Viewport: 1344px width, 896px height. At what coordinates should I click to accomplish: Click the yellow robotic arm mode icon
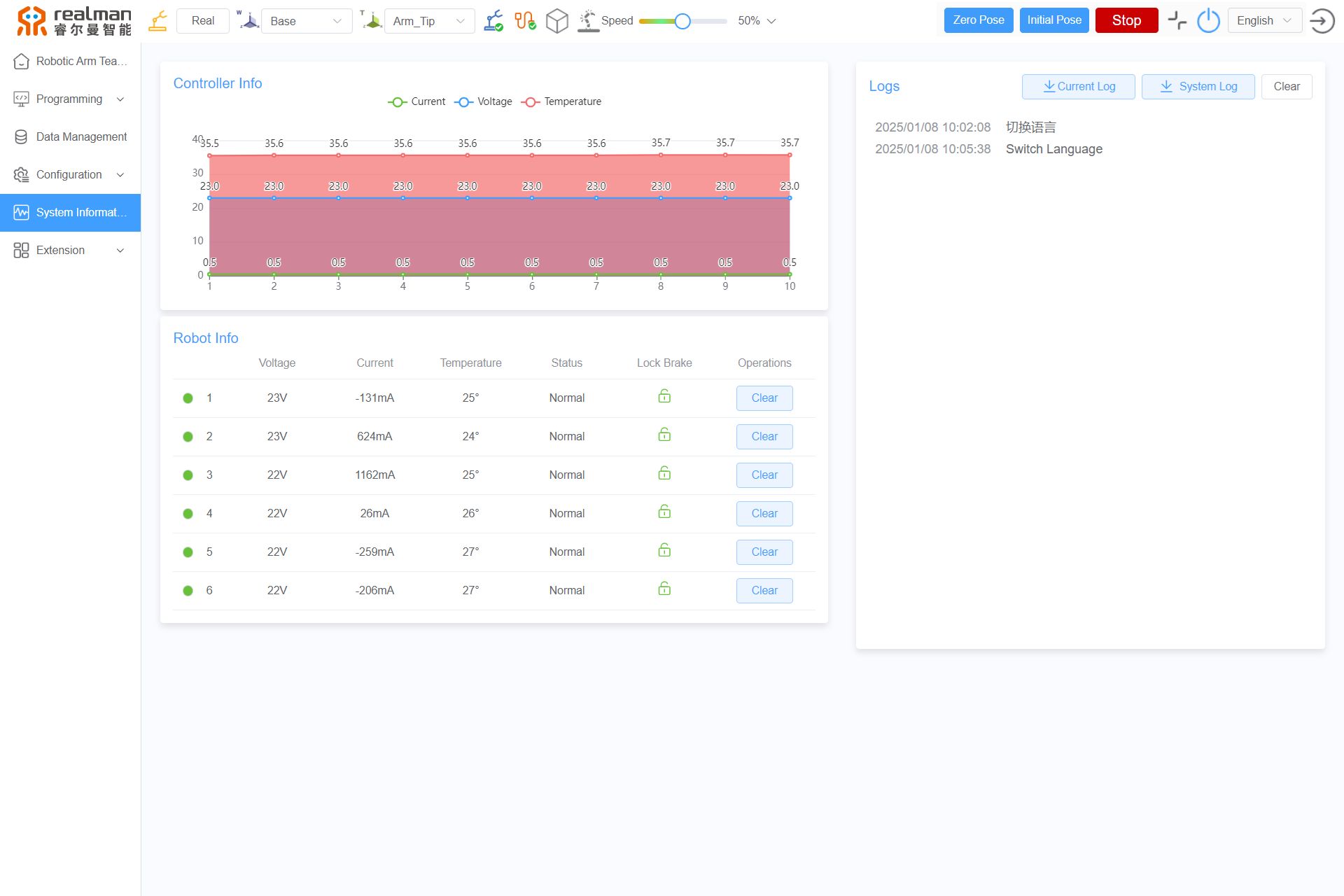pyautogui.click(x=158, y=20)
